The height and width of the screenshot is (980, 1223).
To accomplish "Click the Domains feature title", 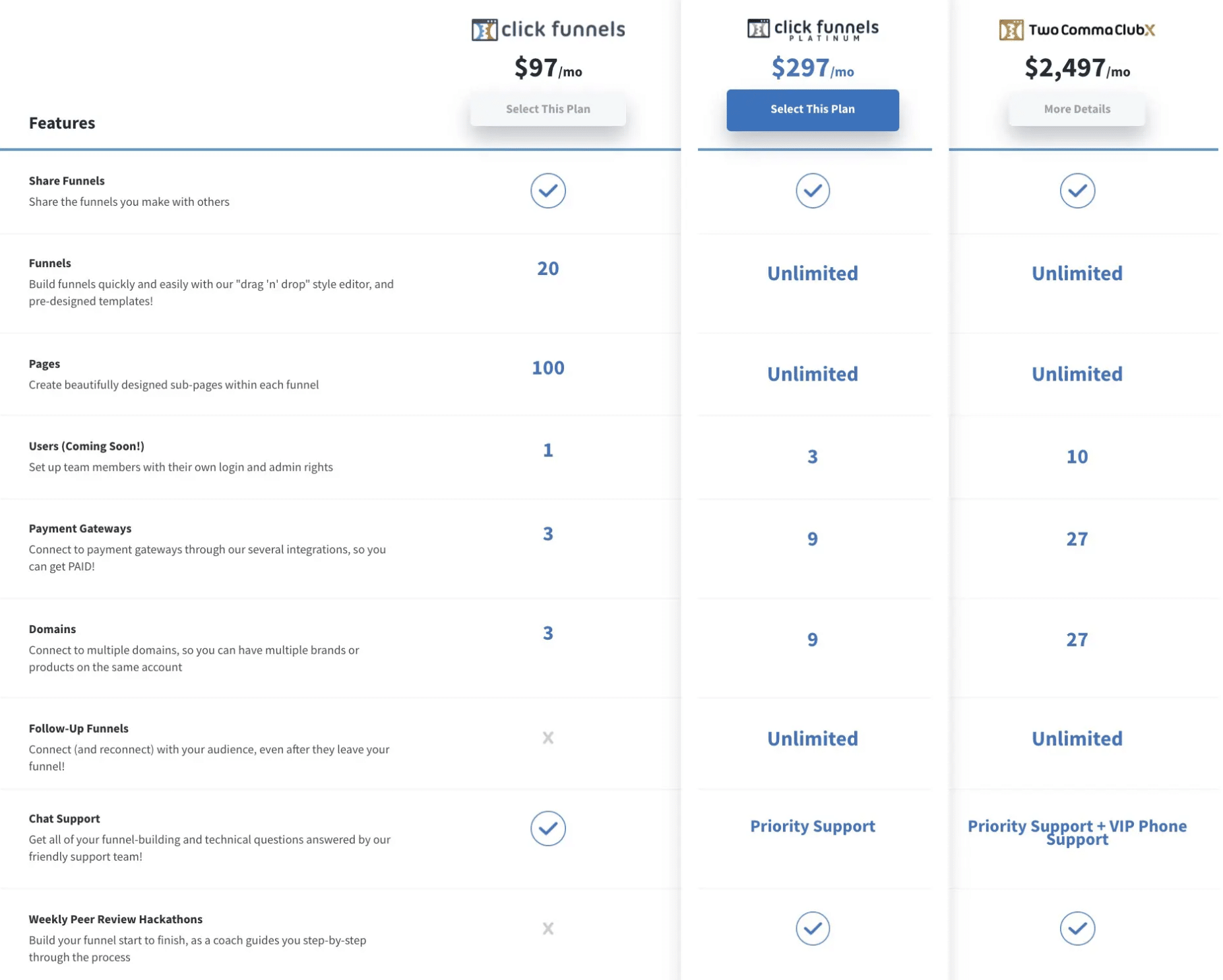I will click(52, 629).
